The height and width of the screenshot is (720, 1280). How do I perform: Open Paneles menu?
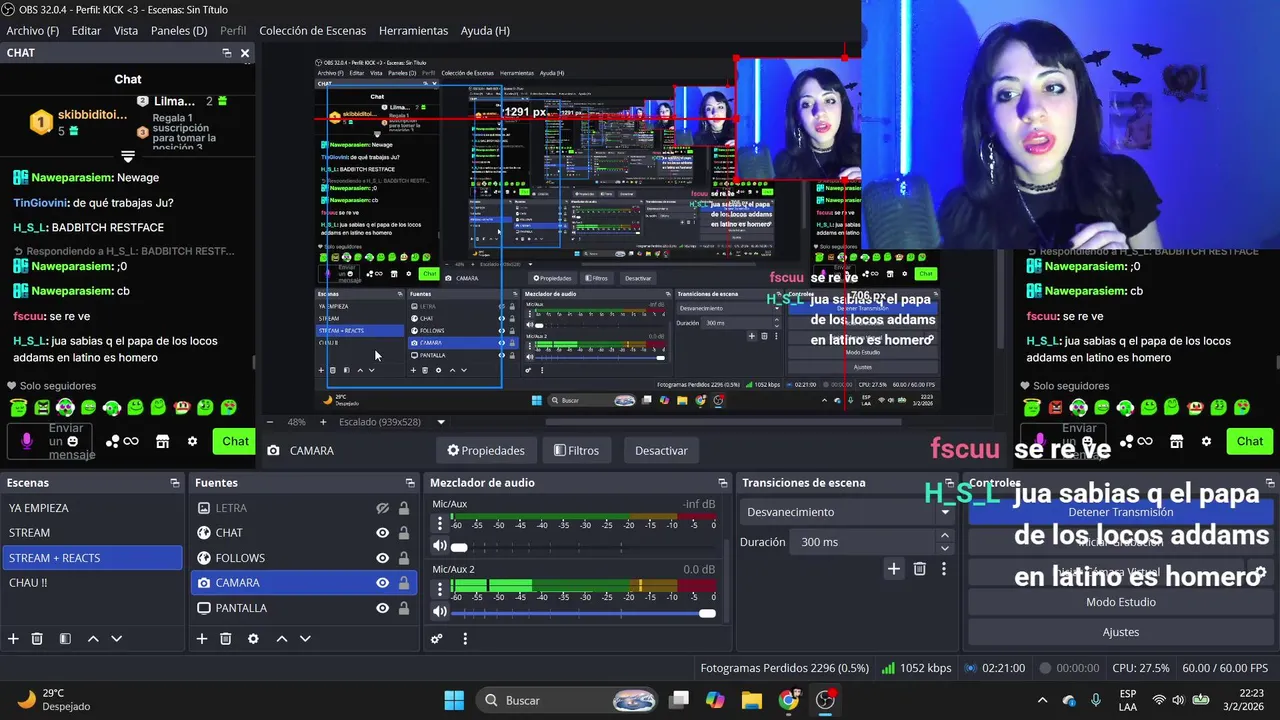179,31
